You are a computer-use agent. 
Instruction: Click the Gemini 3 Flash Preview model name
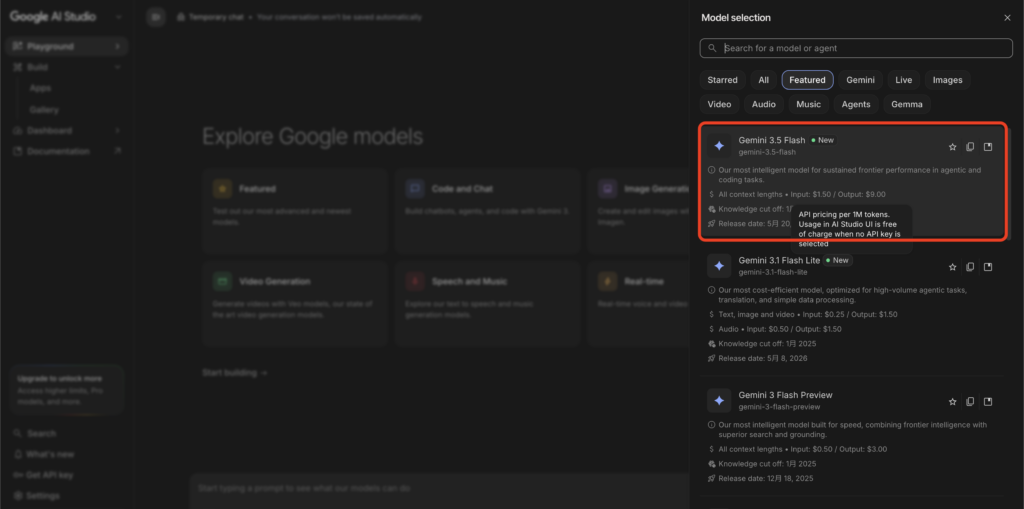pyautogui.click(x=786, y=395)
